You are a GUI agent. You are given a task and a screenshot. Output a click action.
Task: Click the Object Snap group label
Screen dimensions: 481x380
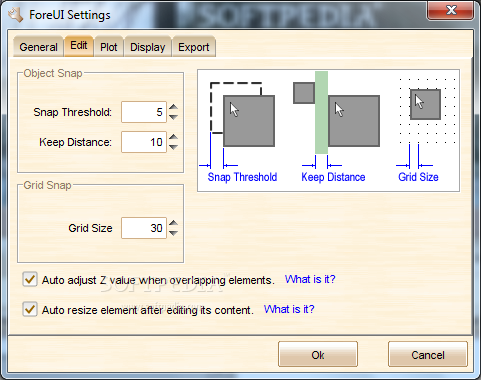point(53,73)
